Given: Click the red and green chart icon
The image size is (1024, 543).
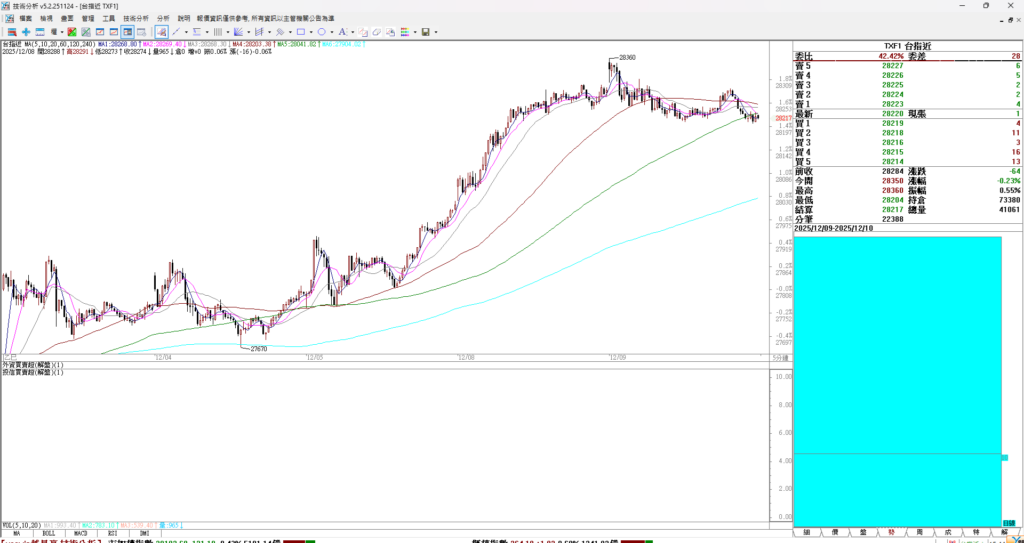Looking at the screenshot, I should click(71, 32).
